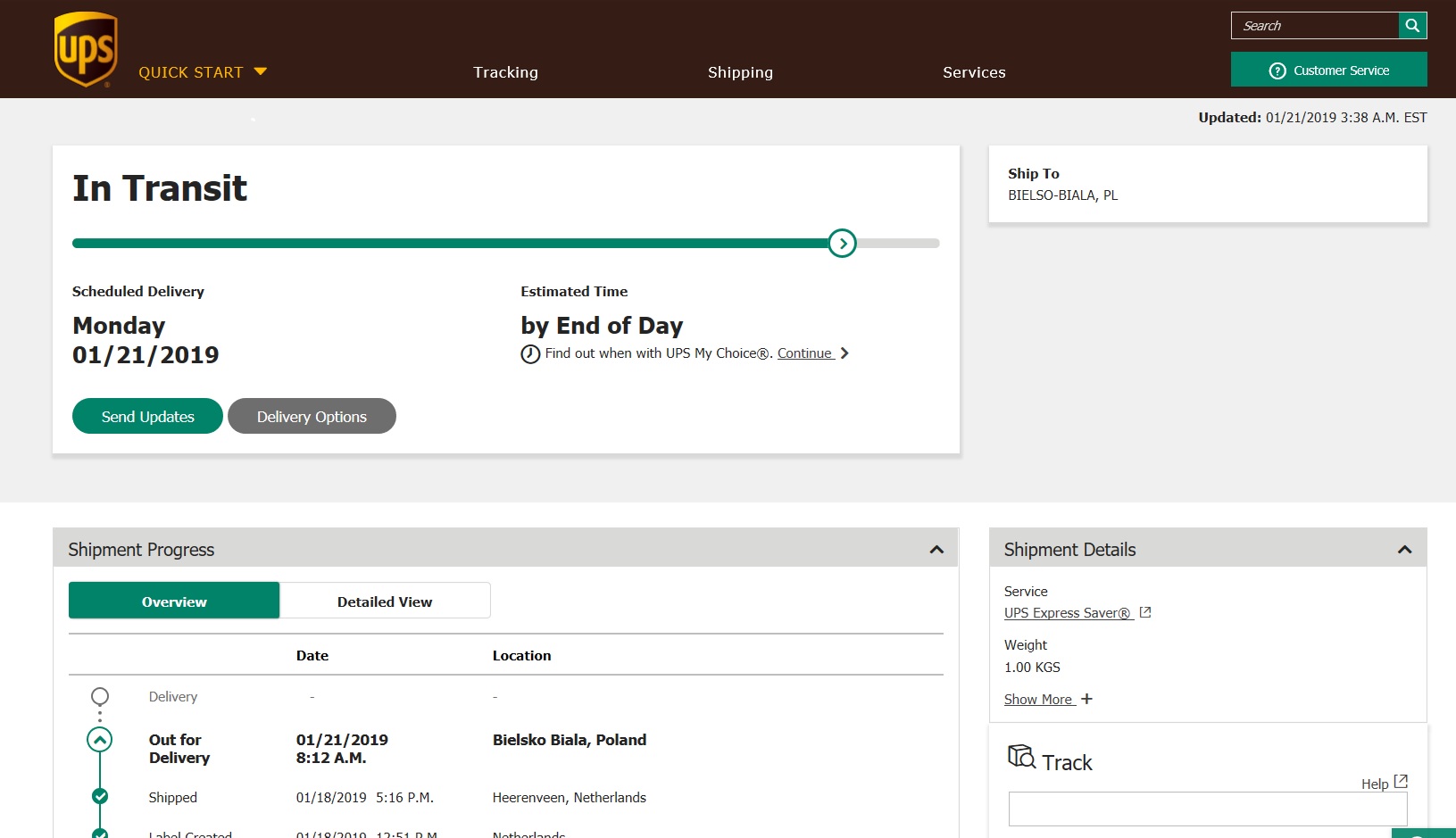Viewport: 1456px width, 838px height.
Task: Click the In Transit status heading
Action: [160, 188]
